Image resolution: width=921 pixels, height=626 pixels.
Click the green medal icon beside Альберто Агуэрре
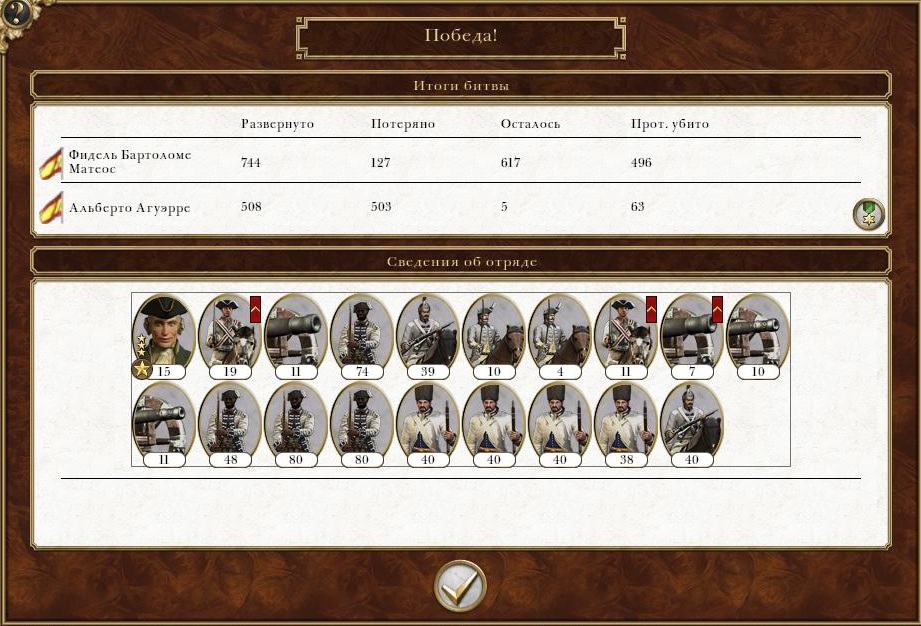coord(869,214)
